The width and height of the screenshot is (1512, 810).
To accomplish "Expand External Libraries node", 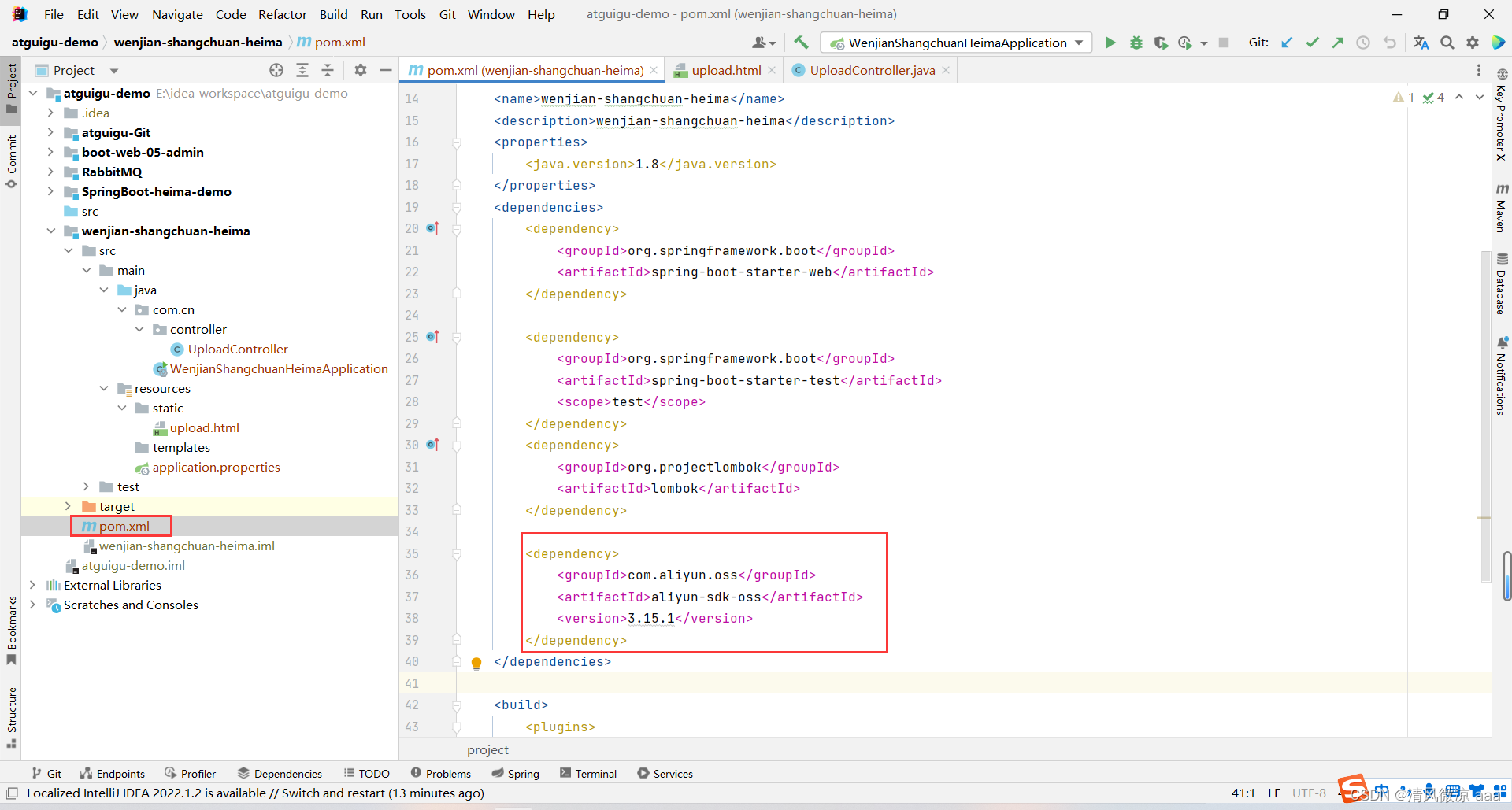I will pos(32,585).
